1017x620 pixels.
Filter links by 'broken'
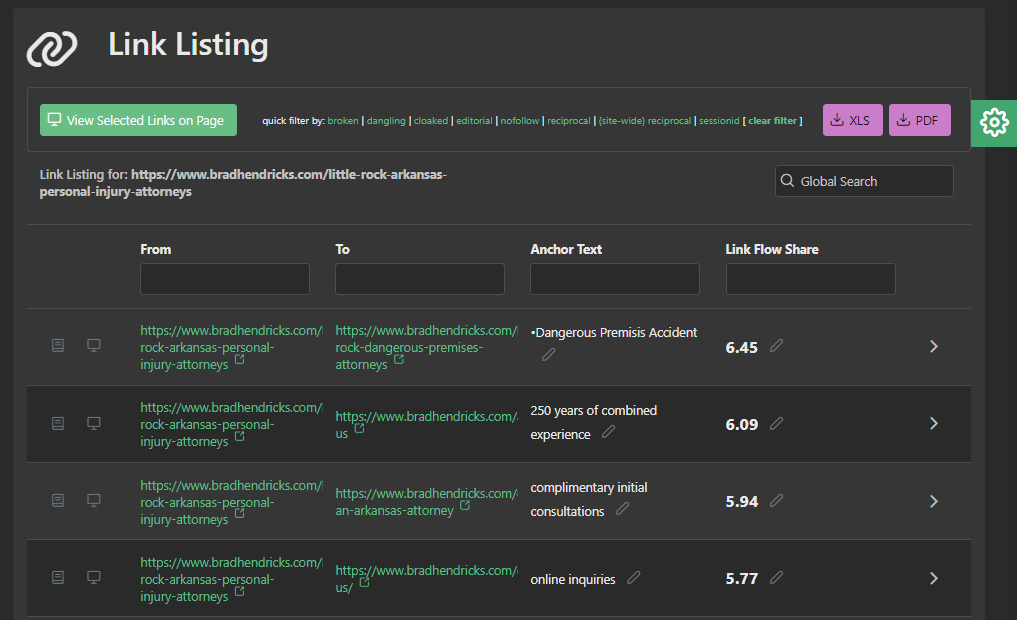coord(342,121)
